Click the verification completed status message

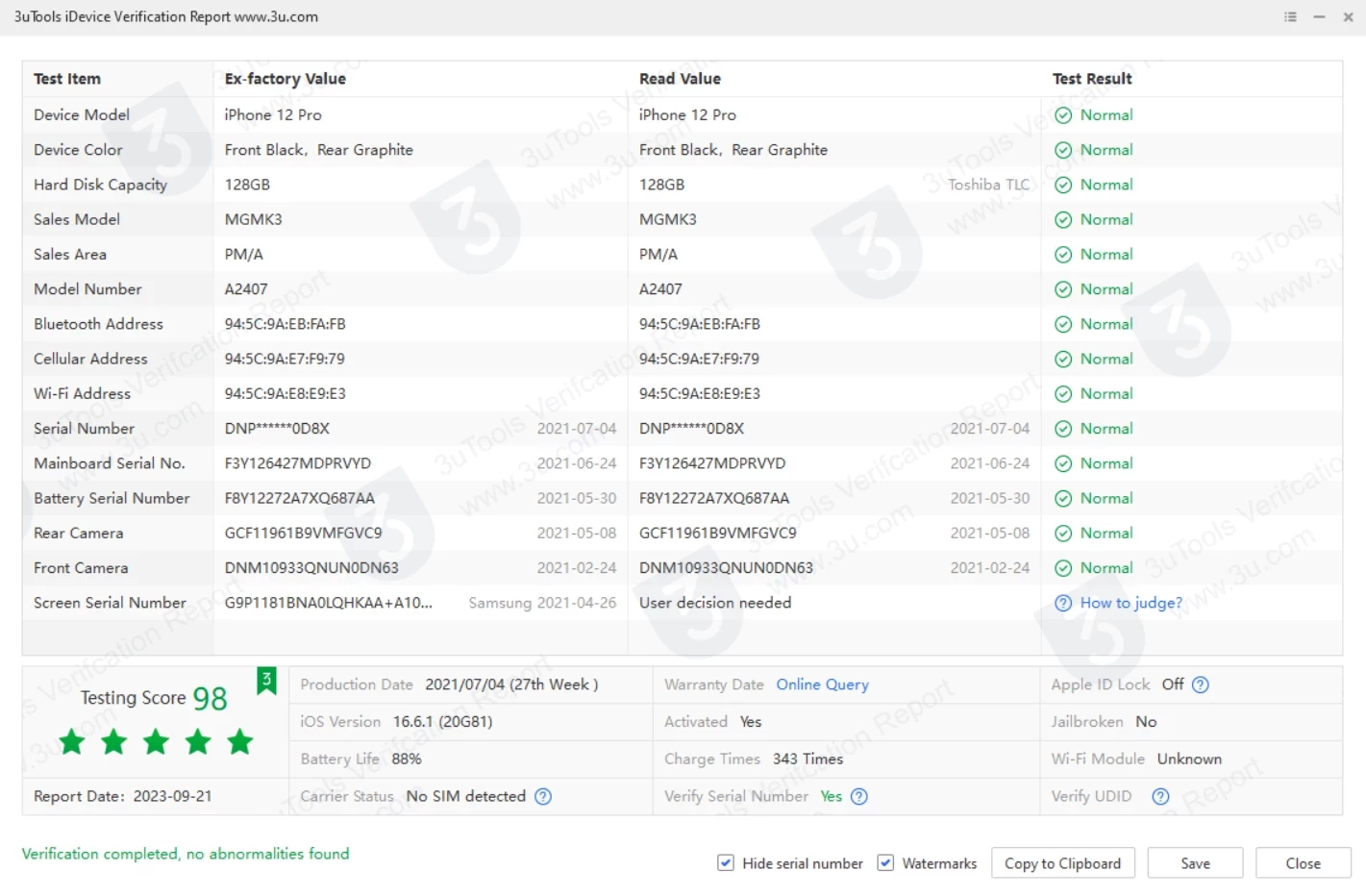[186, 854]
